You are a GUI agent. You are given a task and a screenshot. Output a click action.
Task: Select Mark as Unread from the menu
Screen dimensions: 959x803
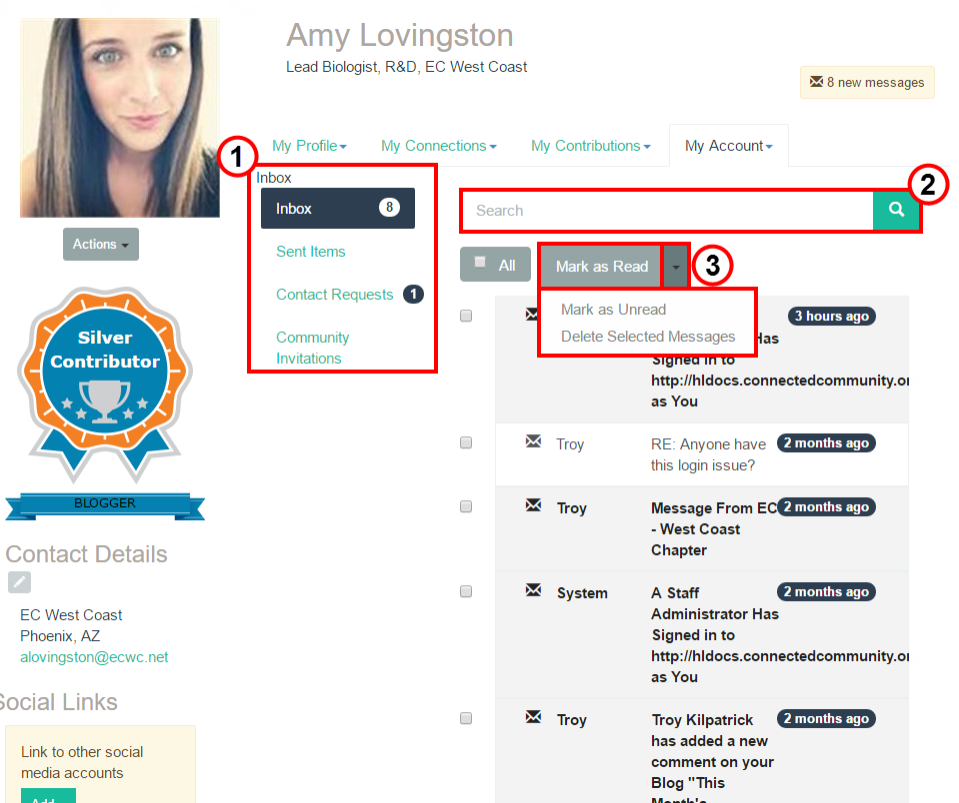coord(613,309)
